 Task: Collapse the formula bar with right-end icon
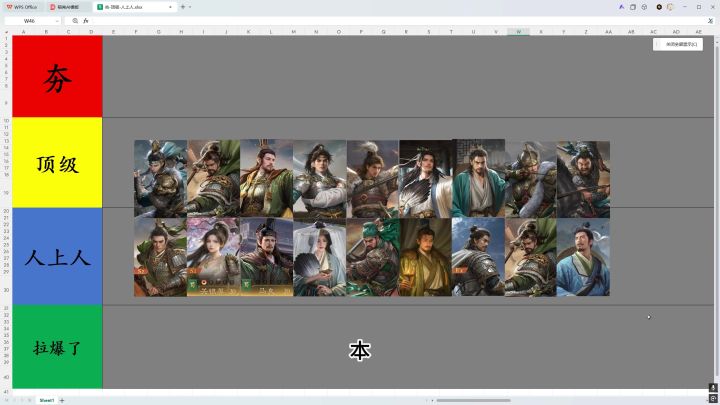click(x=710, y=21)
